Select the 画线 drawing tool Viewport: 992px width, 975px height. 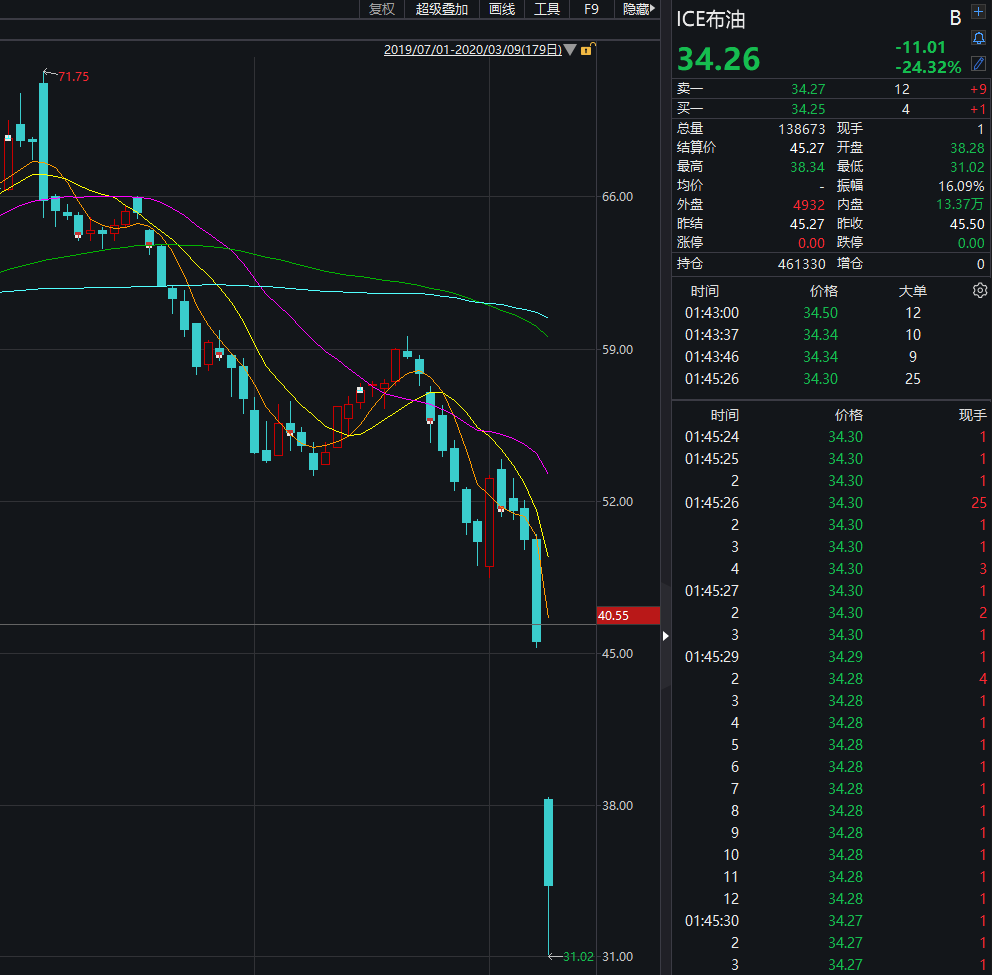pyautogui.click(x=502, y=9)
